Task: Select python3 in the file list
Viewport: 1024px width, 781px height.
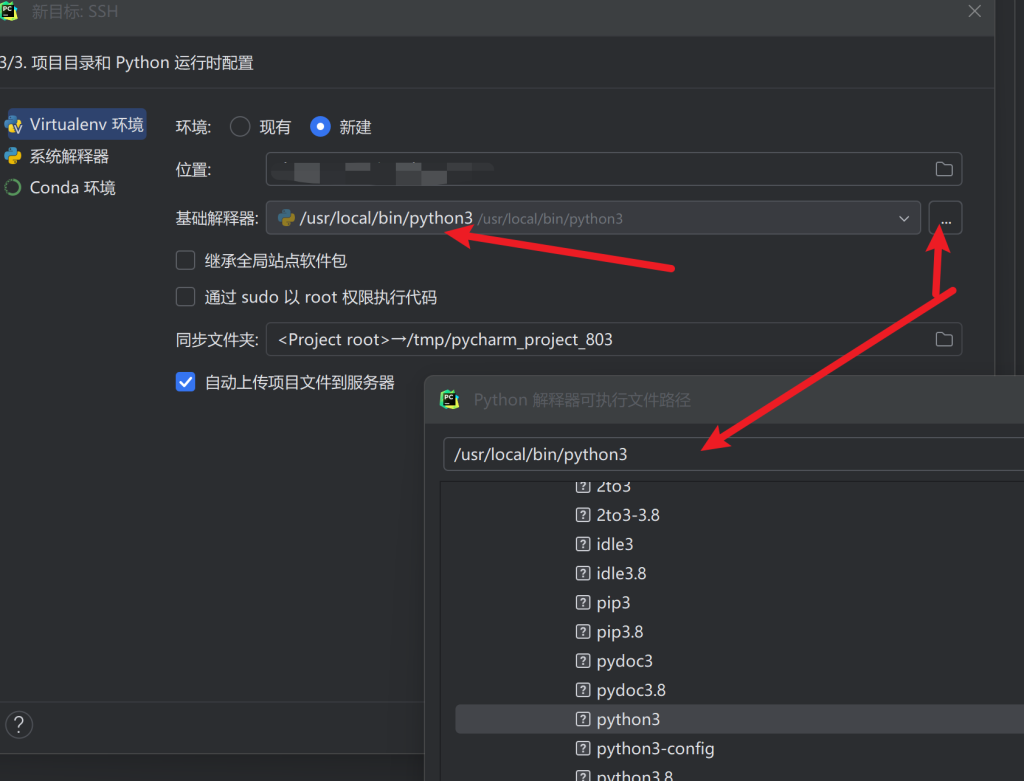Action: pos(628,719)
